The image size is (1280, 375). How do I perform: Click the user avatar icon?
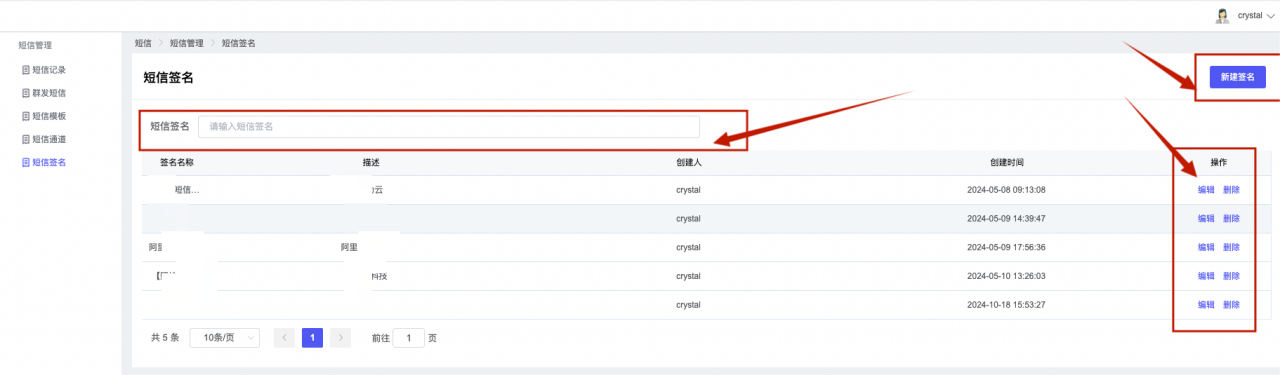point(1222,15)
